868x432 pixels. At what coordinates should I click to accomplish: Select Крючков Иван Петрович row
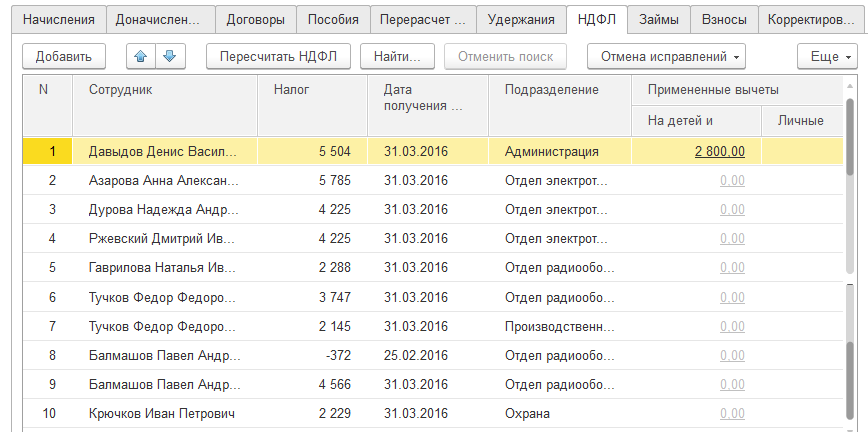click(x=161, y=413)
